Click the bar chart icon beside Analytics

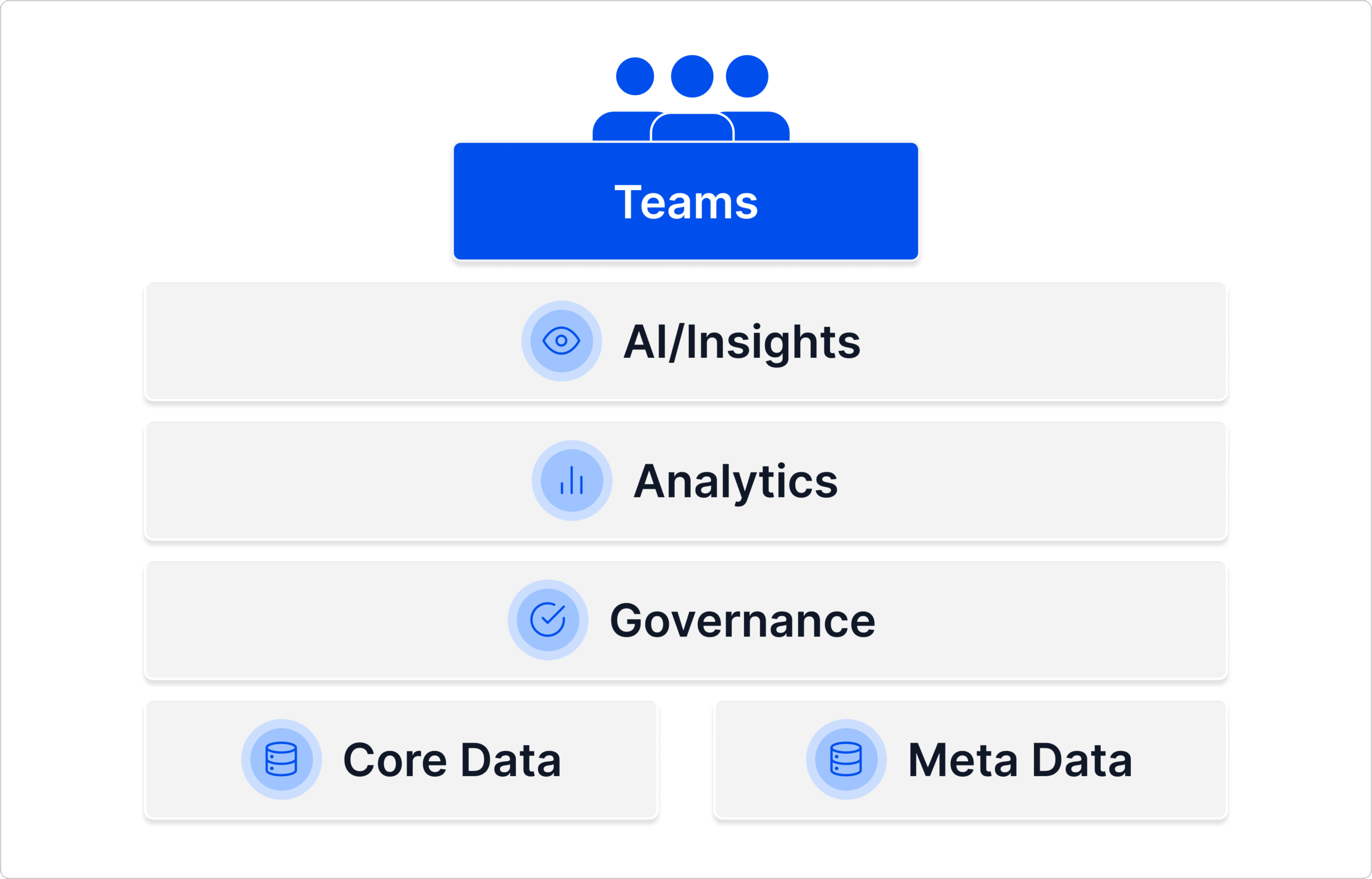tap(571, 480)
